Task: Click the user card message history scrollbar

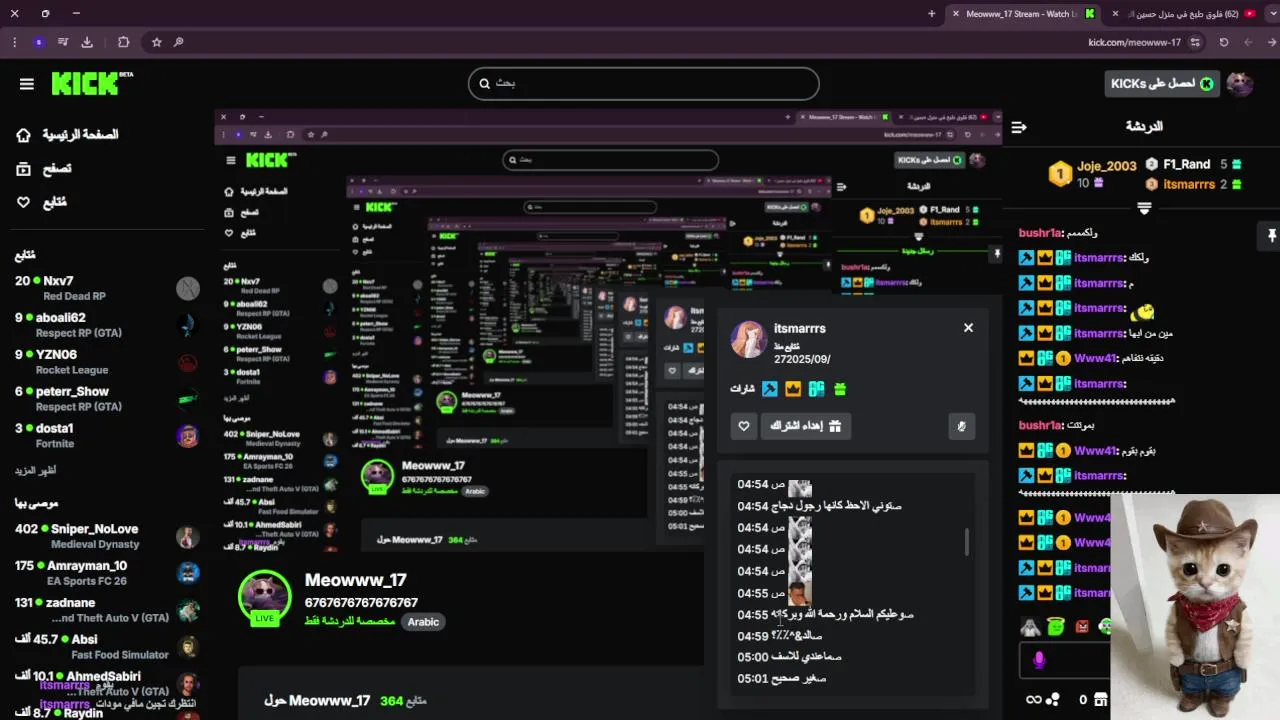Action: coord(966,542)
